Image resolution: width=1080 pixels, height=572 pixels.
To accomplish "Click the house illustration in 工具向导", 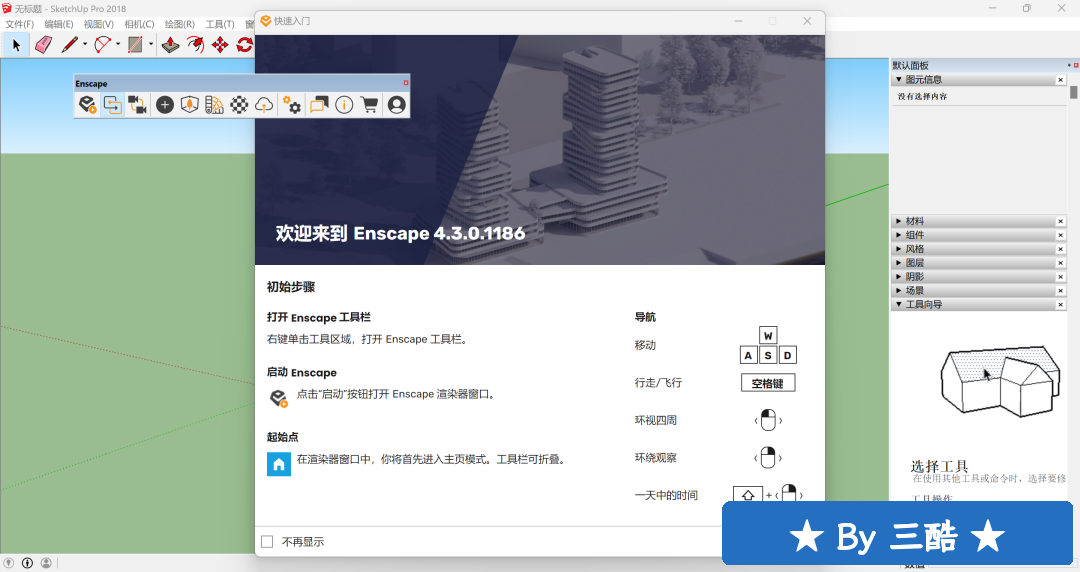I will coord(1000,381).
